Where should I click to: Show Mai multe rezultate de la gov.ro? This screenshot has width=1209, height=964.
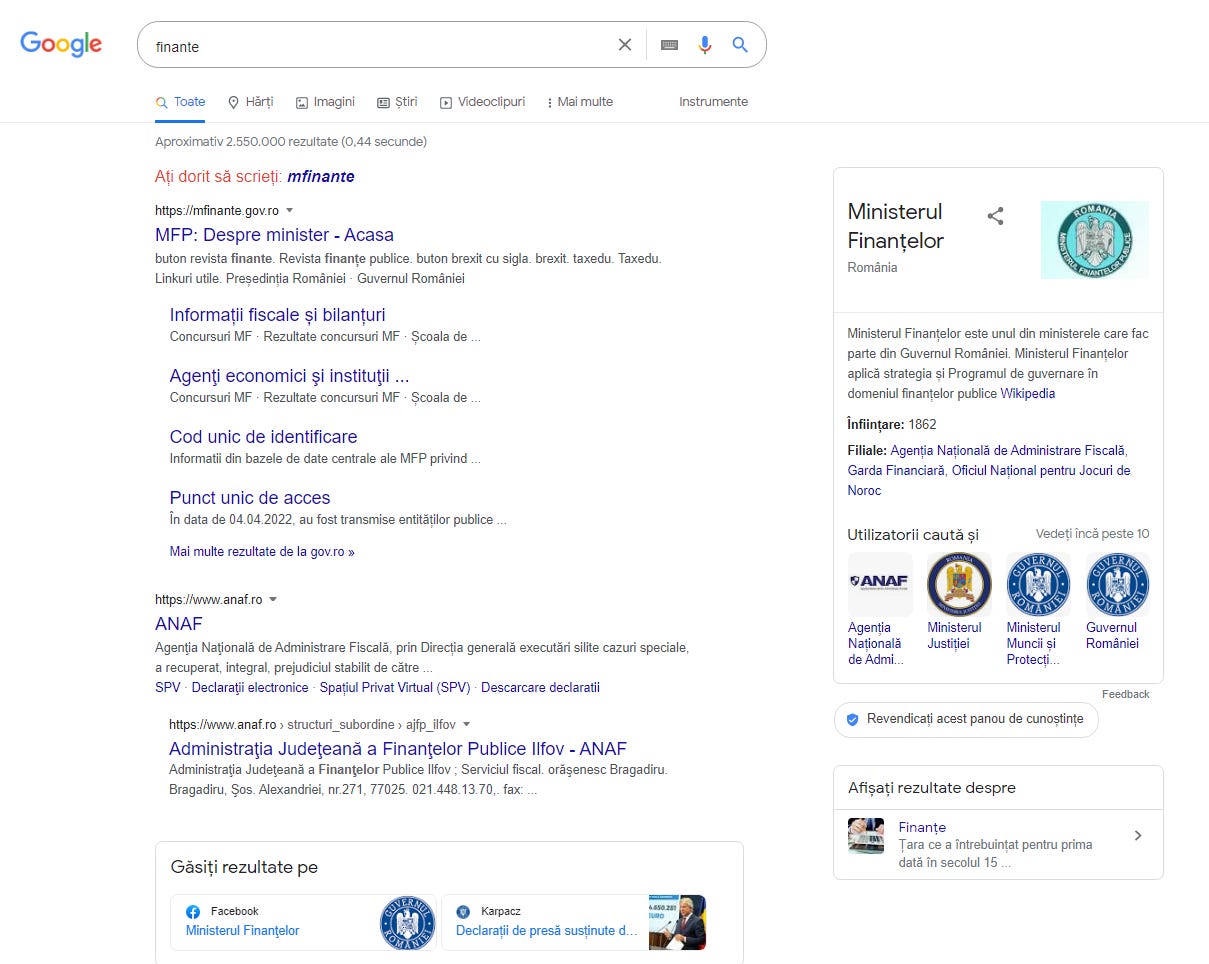(262, 552)
